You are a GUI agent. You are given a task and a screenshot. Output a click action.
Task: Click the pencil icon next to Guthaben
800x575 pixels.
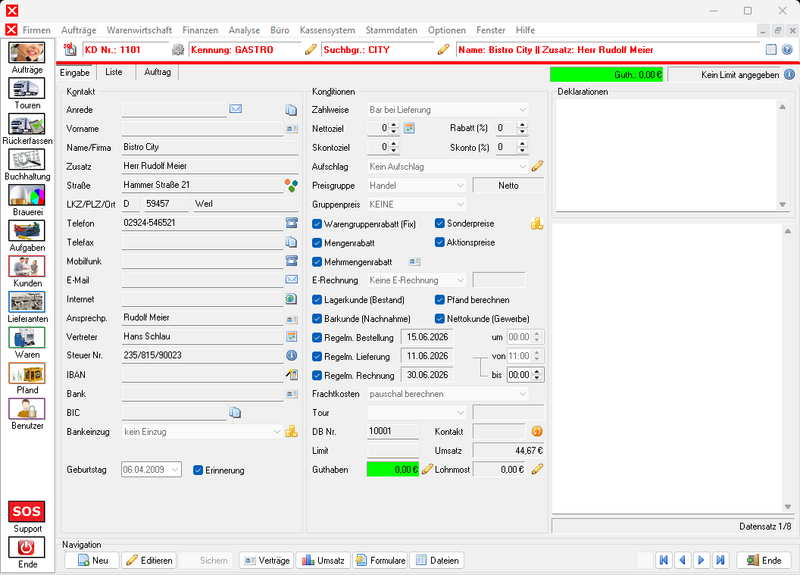[428, 469]
